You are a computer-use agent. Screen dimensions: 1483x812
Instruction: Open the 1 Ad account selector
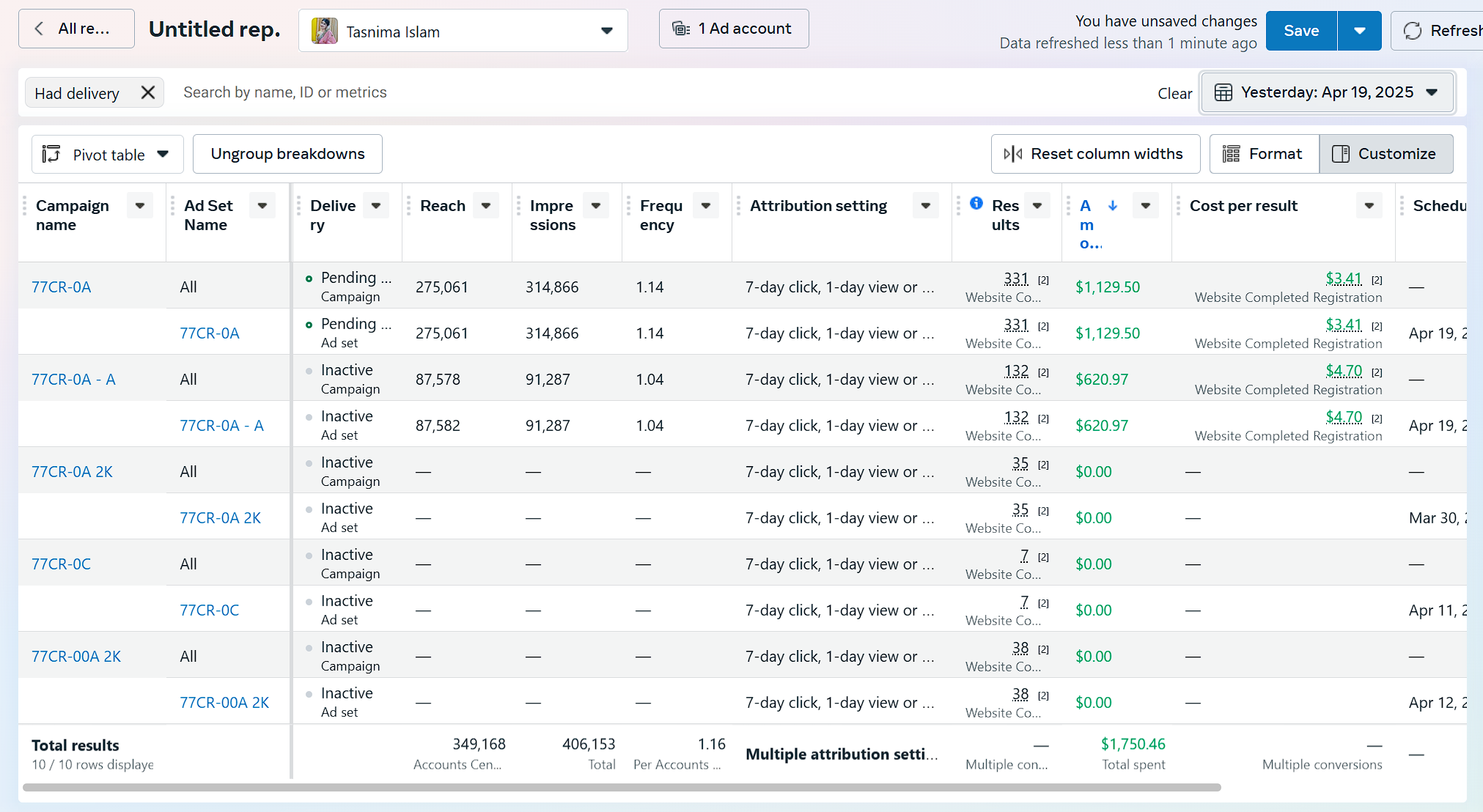[x=733, y=29]
